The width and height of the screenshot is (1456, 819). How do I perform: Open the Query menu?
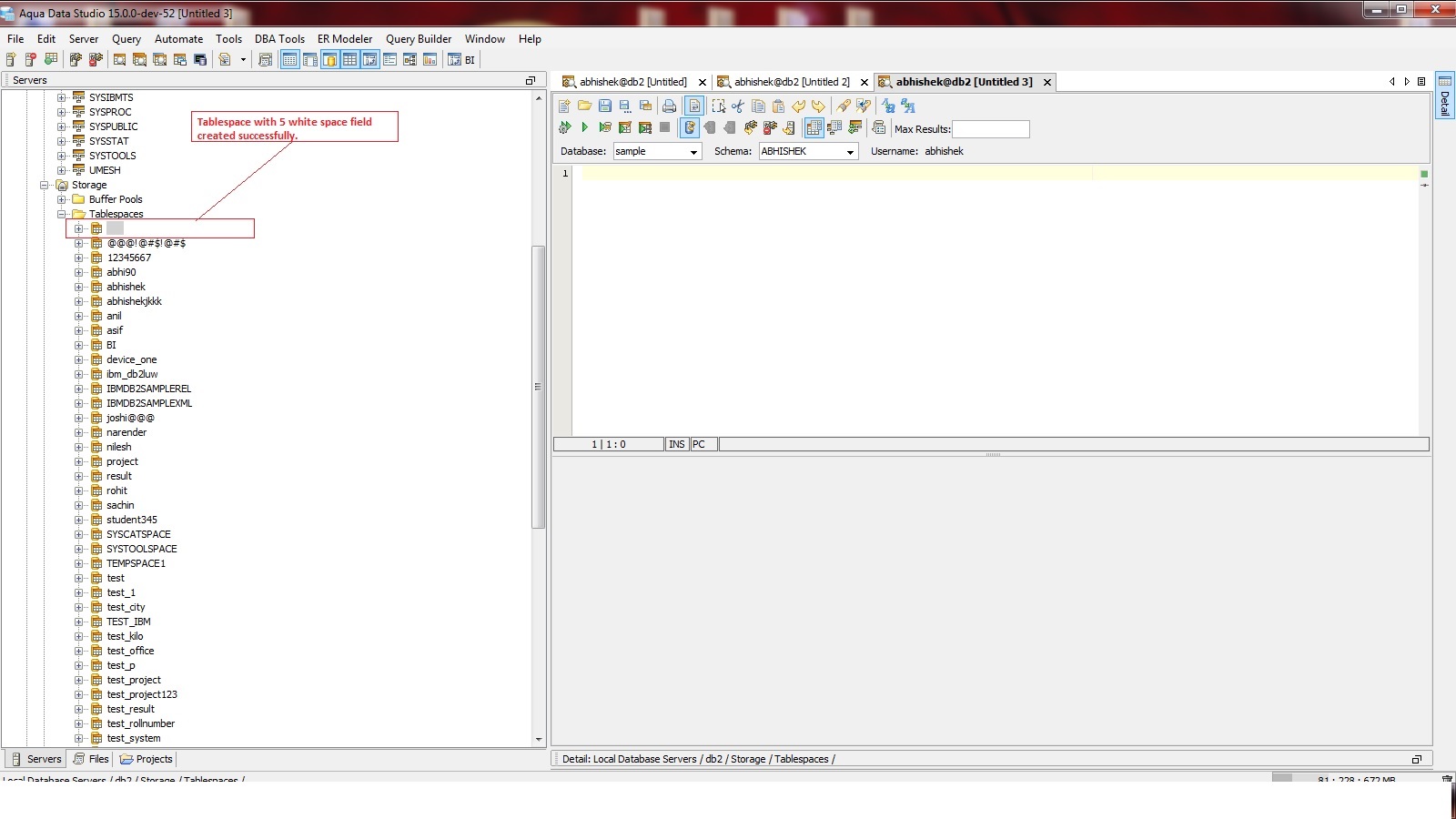pos(126,39)
